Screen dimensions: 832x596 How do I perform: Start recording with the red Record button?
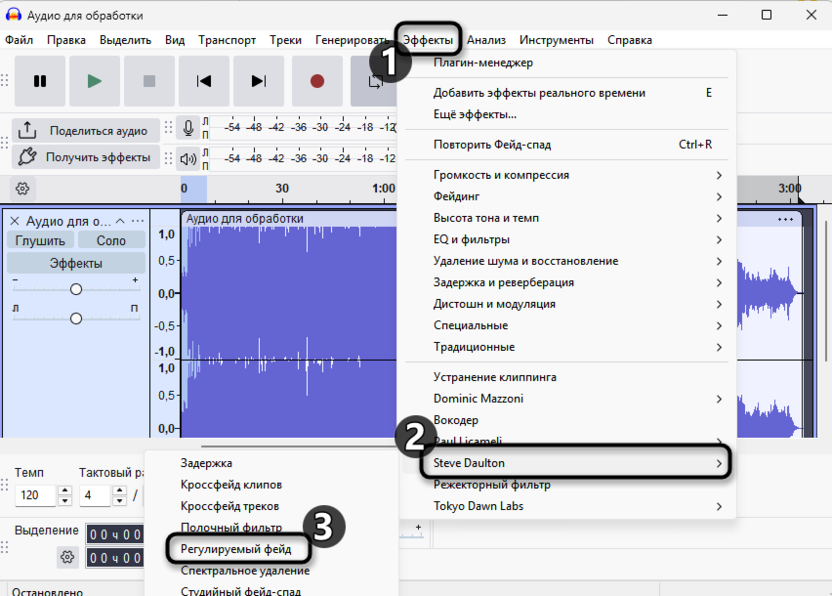[317, 81]
